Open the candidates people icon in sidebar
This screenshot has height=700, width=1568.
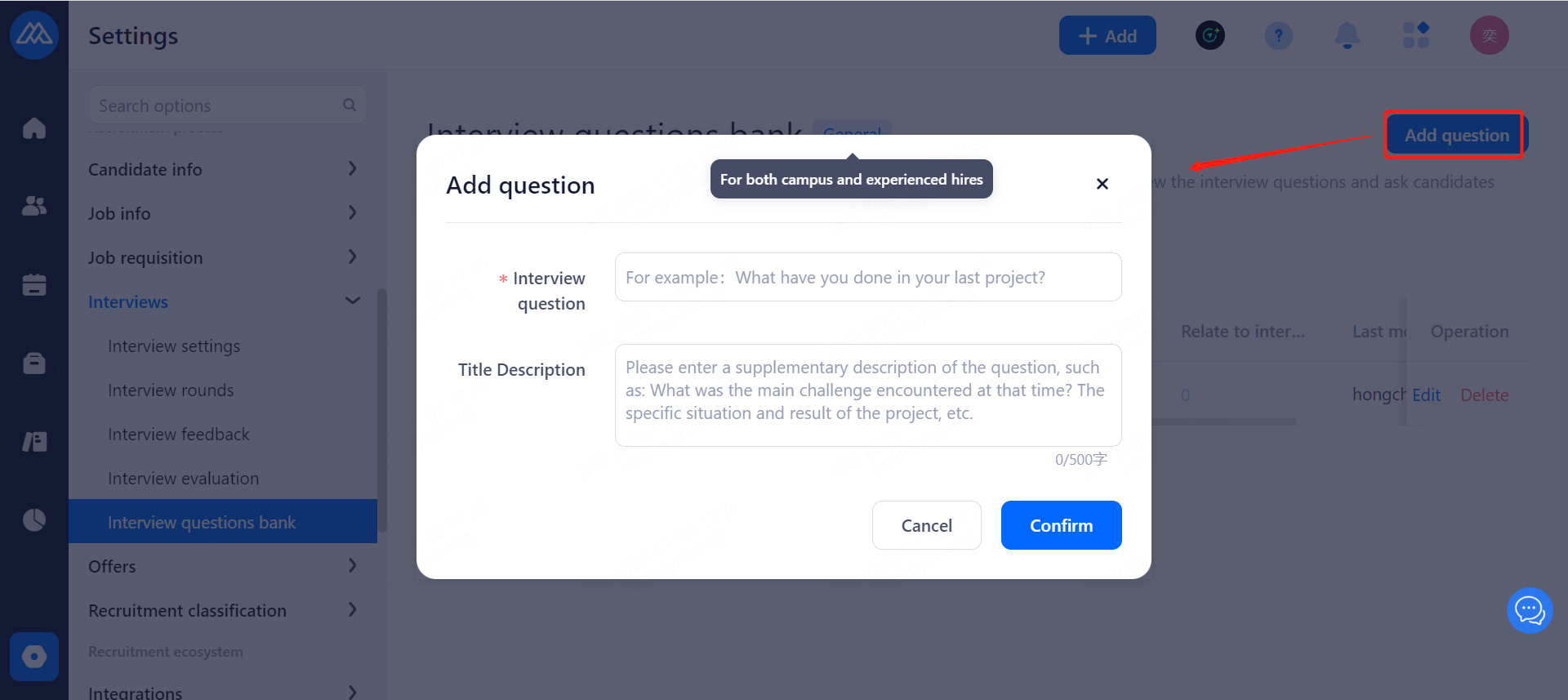[34, 206]
